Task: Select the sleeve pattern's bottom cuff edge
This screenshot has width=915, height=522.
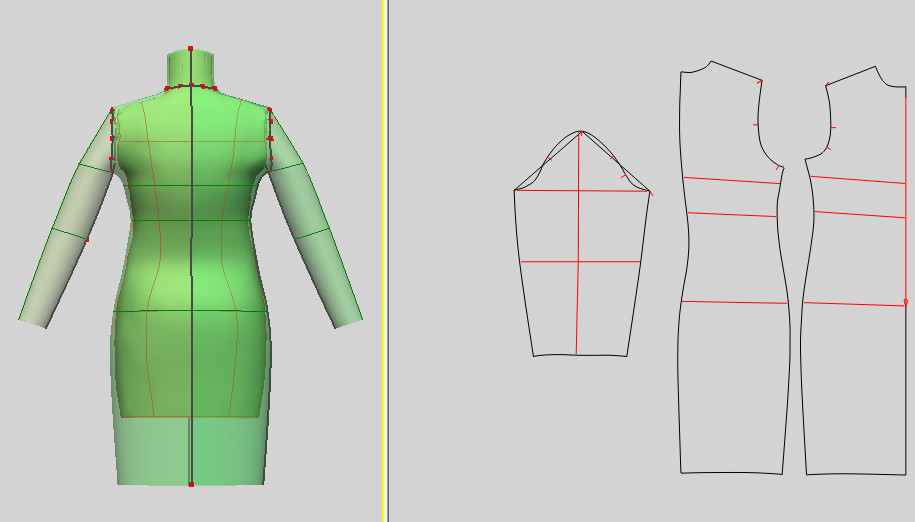Action: pos(580,355)
